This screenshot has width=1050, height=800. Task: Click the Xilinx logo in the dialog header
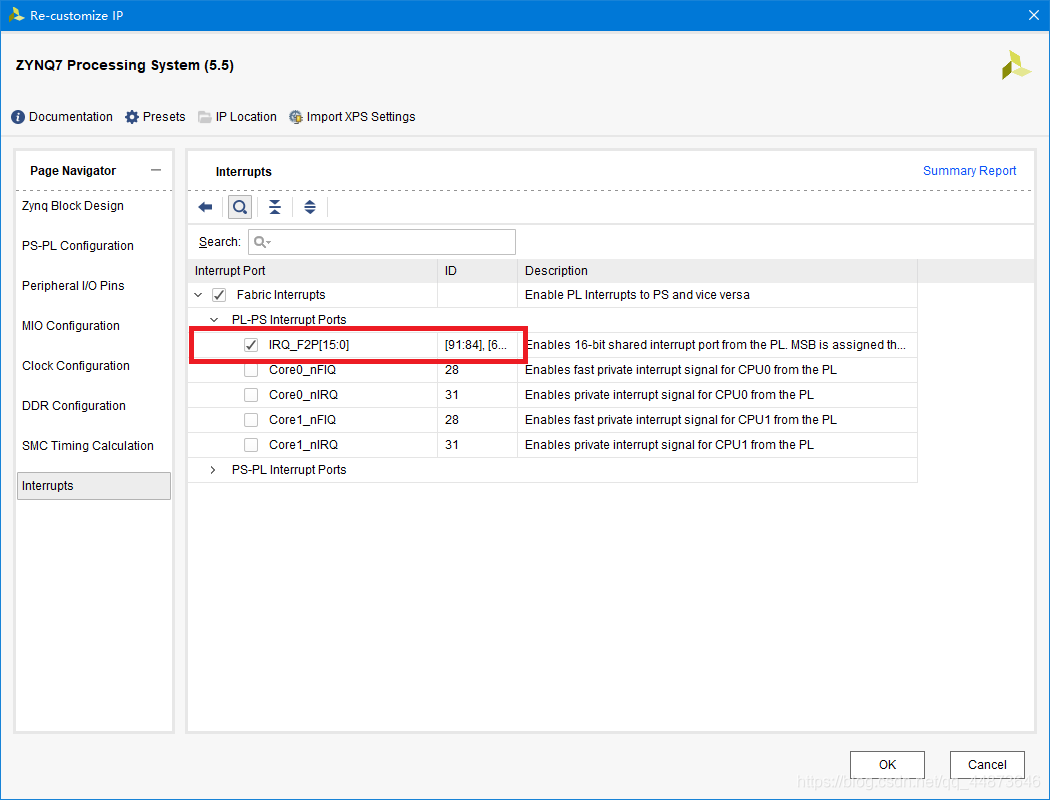pyautogui.click(x=1015, y=65)
